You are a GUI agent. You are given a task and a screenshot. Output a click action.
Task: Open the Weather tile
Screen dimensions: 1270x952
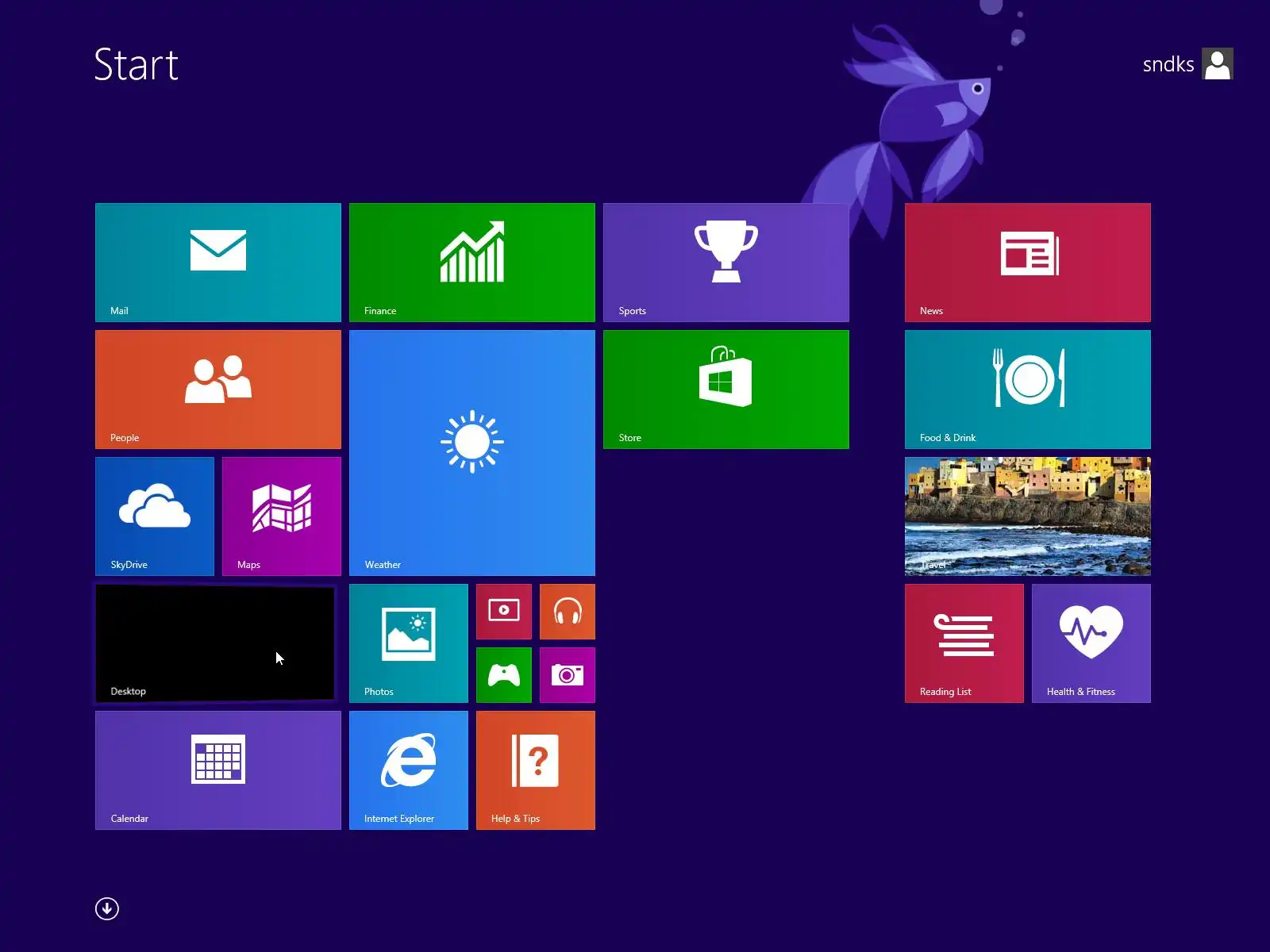[472, 453]
